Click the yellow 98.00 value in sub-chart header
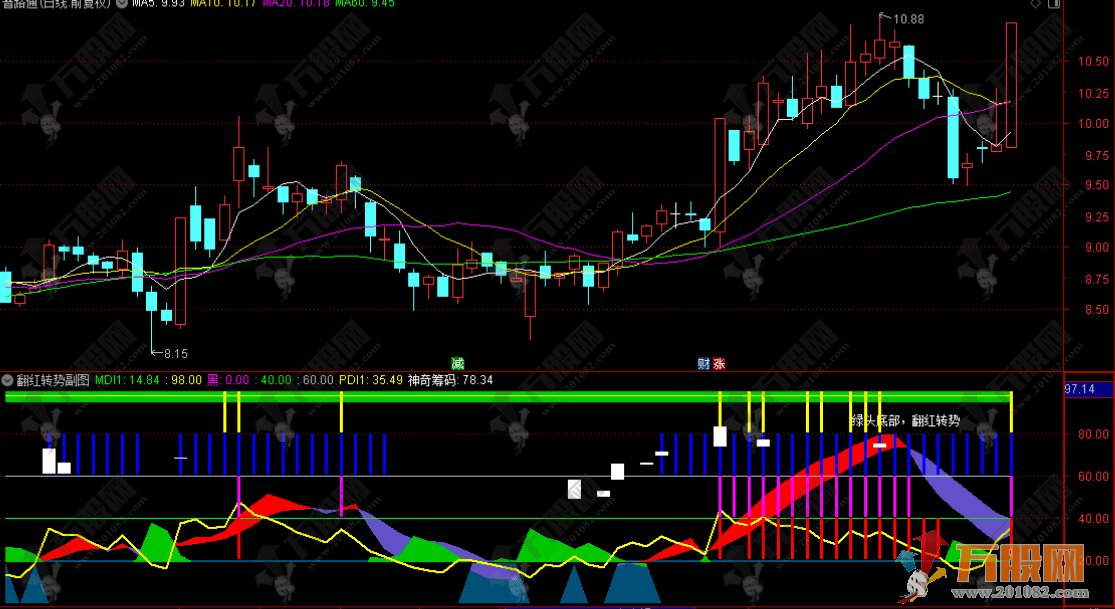This screenshot has height=609, width=1115. pos(186,380)
